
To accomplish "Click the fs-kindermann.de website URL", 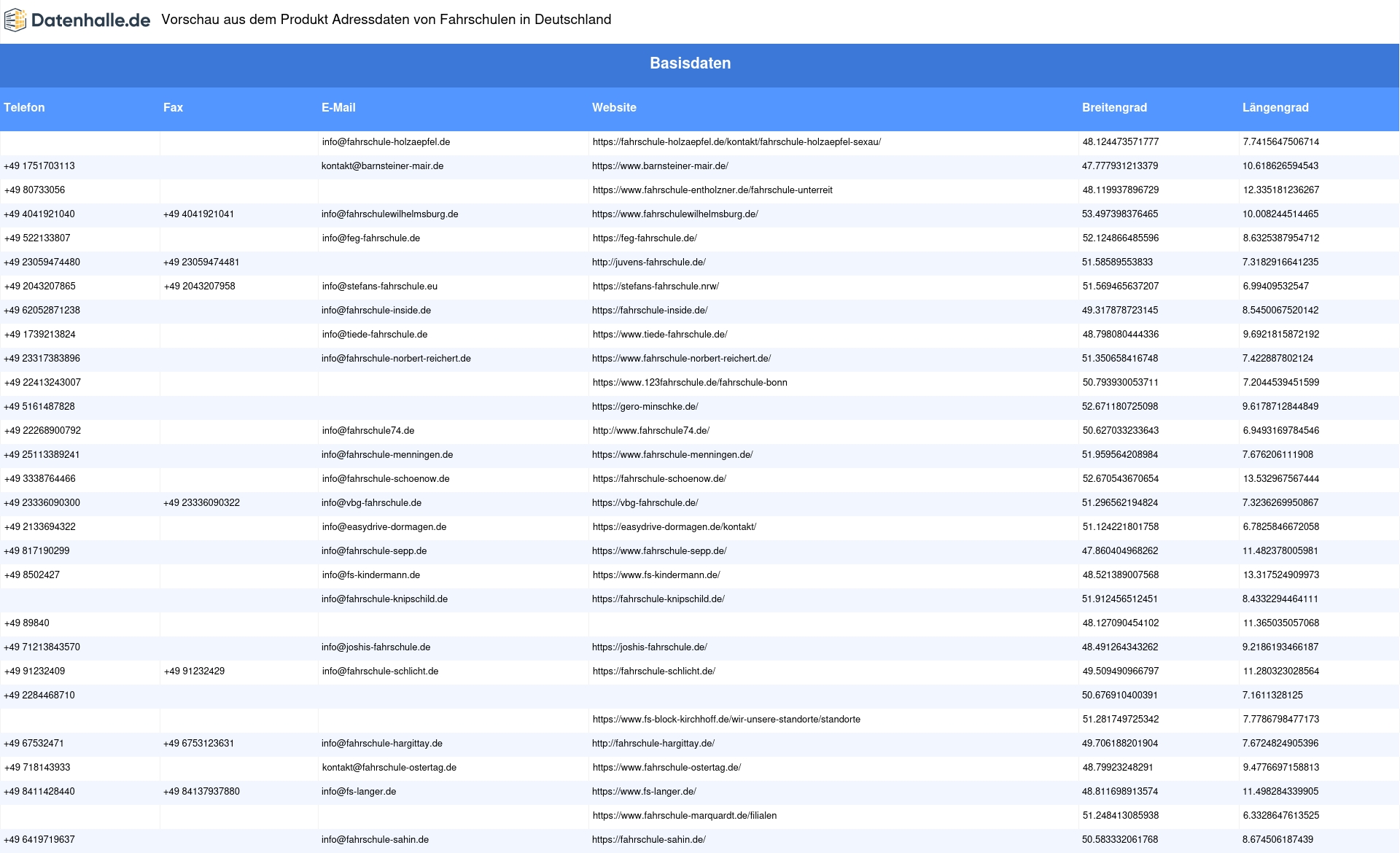I will point(656,575).
